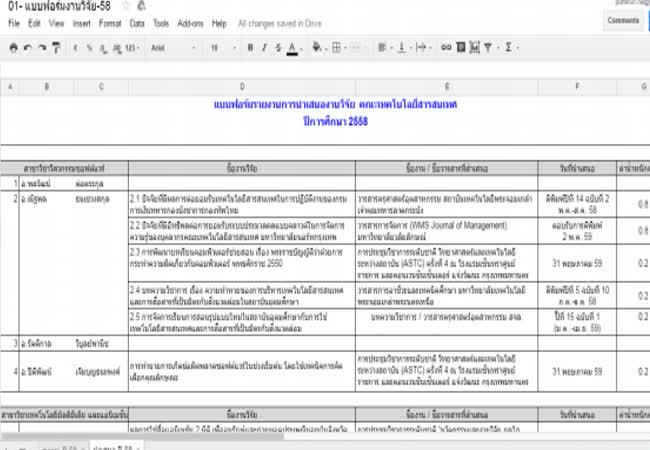Image resolution: width=650 pixels, height=450 pixels.
Task: Open the borders menu
Action: point(339,48)
